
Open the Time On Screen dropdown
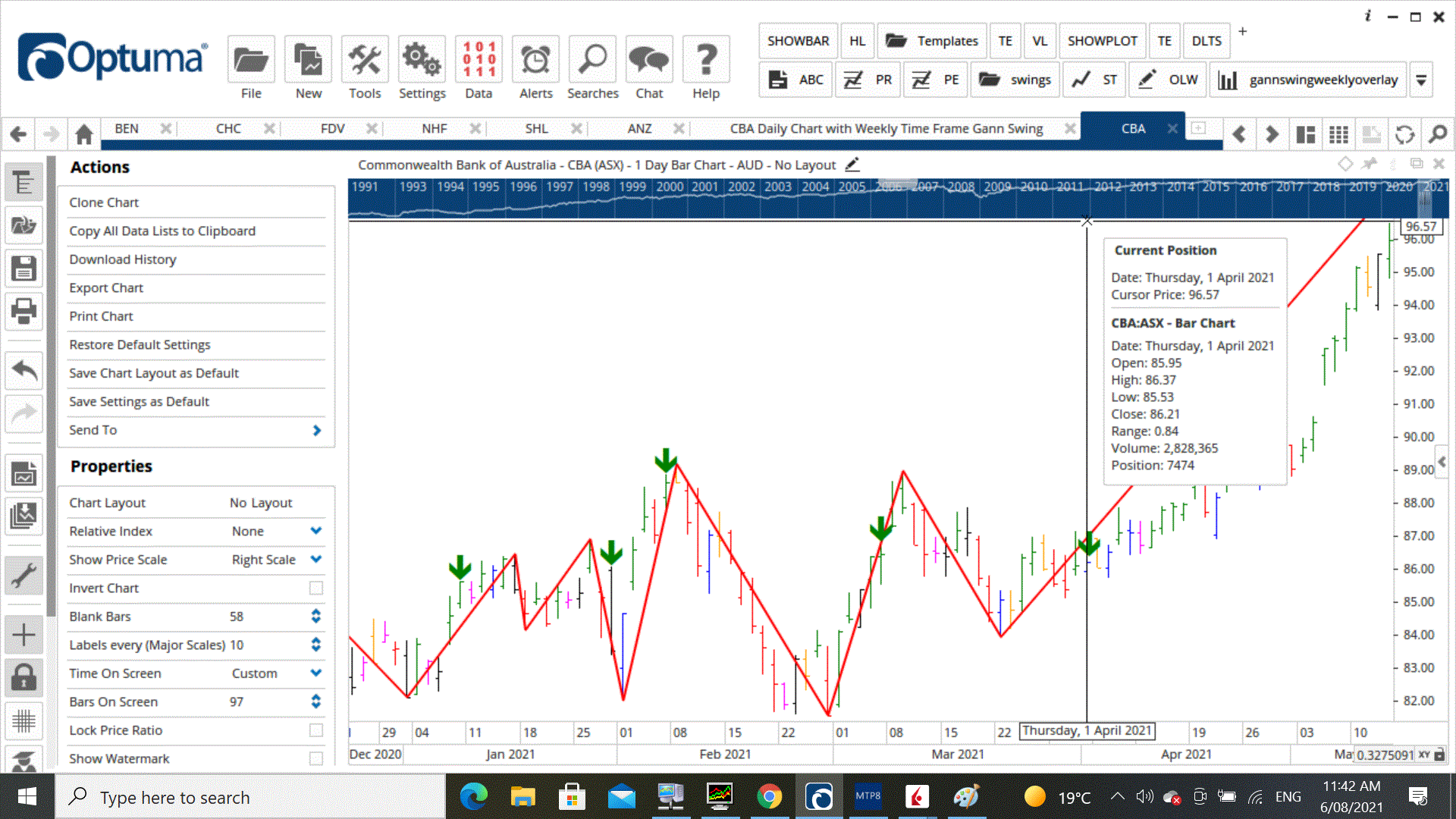[x=316, y=673]
